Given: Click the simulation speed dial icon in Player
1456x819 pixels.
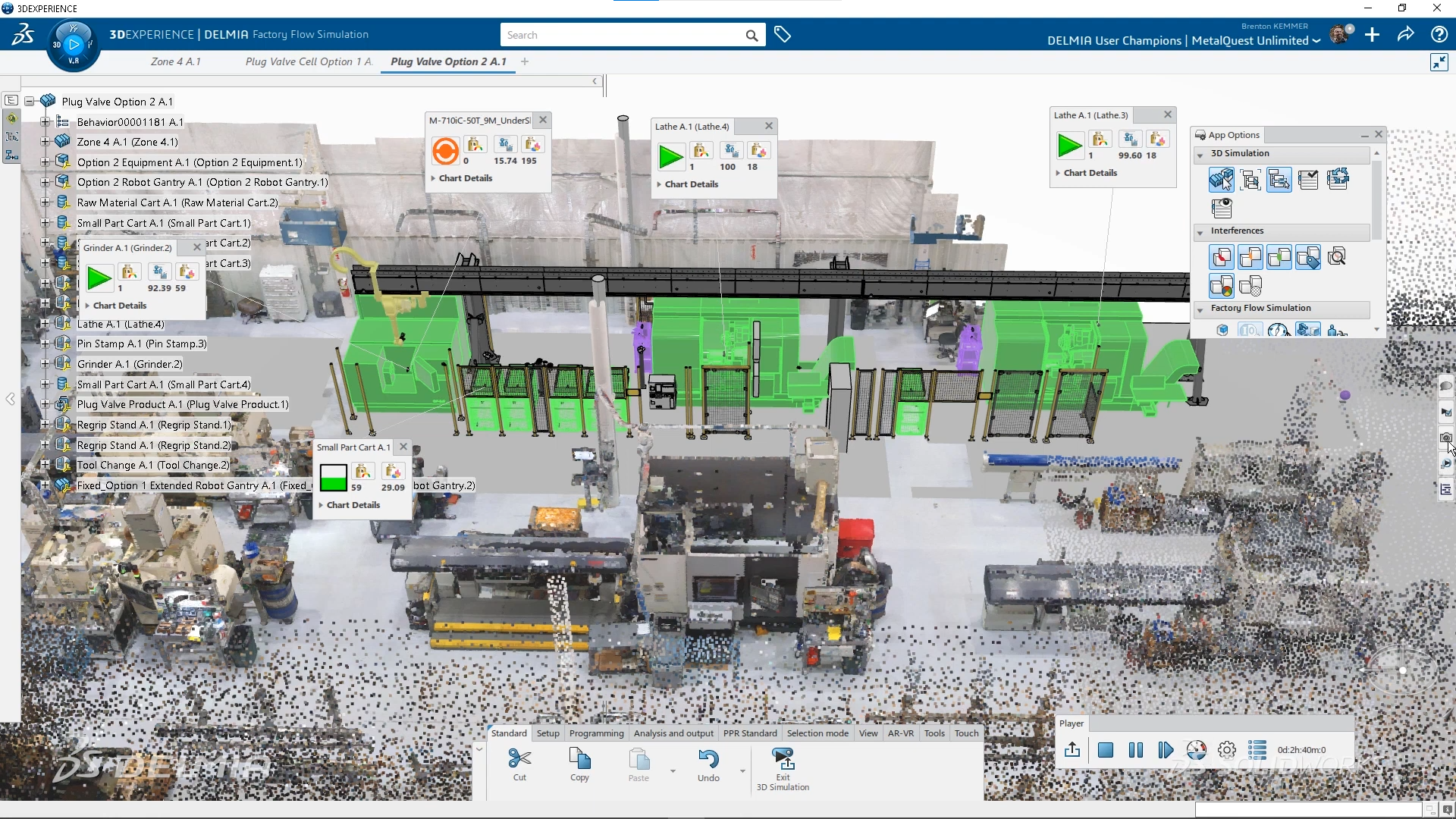Looking at the screenshot, I should point(1197,750).
